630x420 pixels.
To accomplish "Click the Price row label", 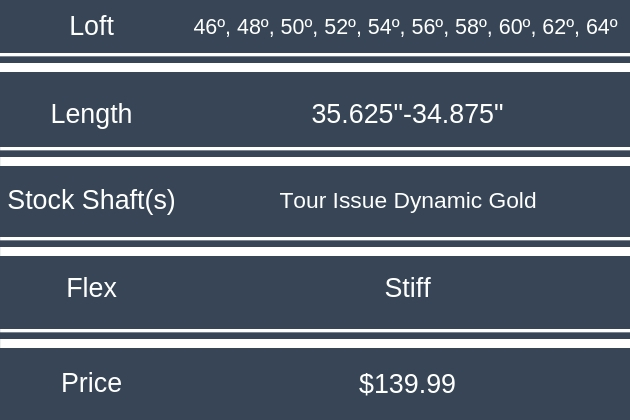I will click(91, 383).
